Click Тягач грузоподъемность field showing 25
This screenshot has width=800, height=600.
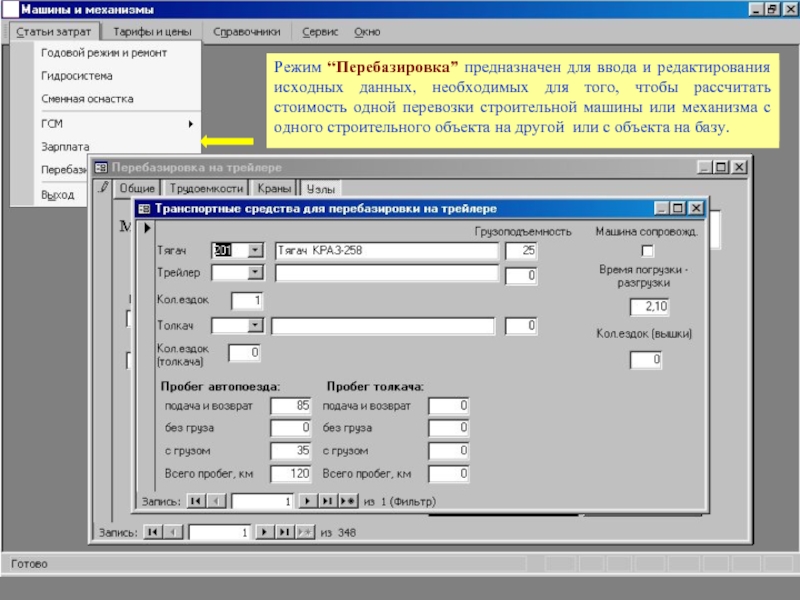(521, 251)
